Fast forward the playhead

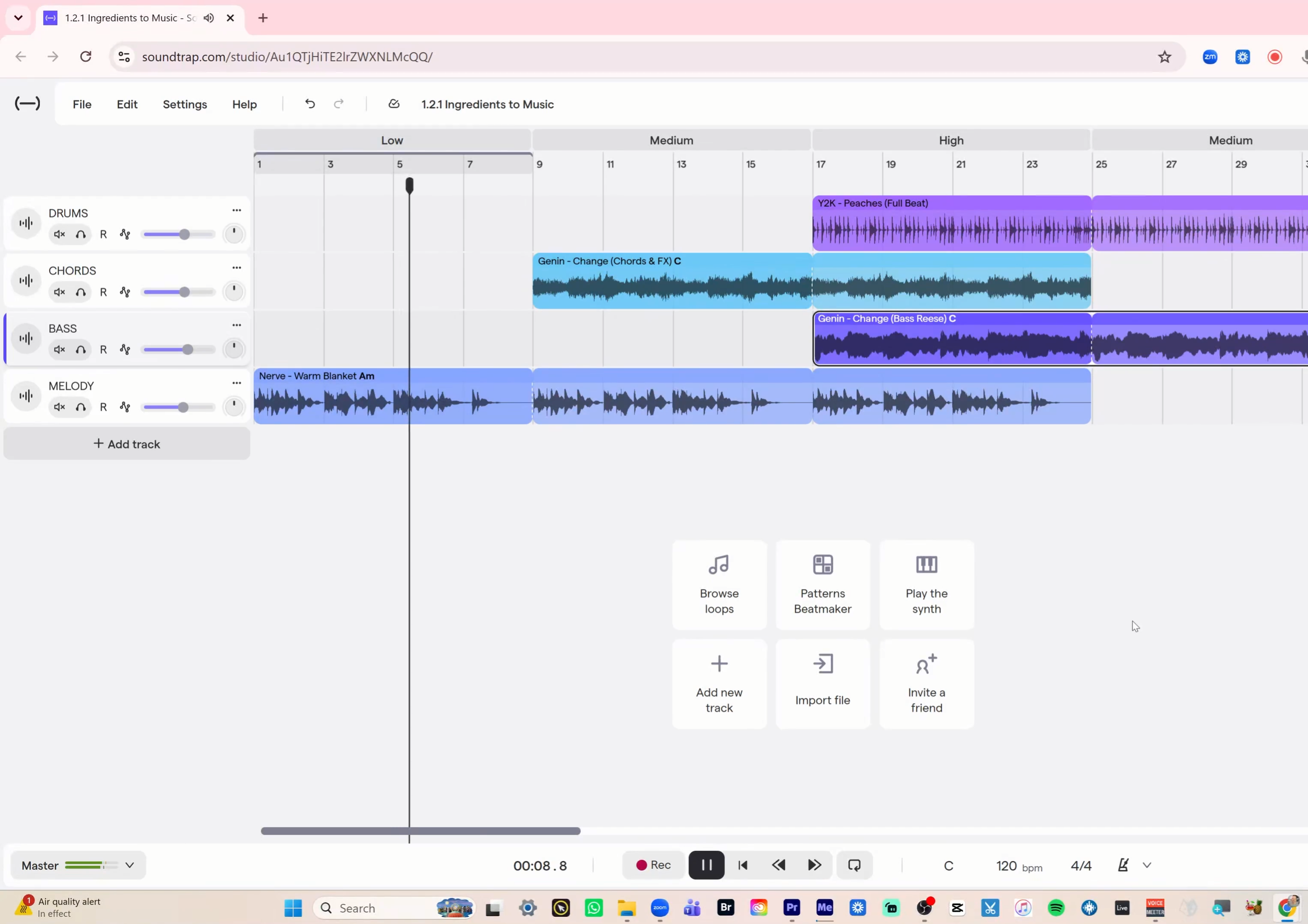pos(815,865)
